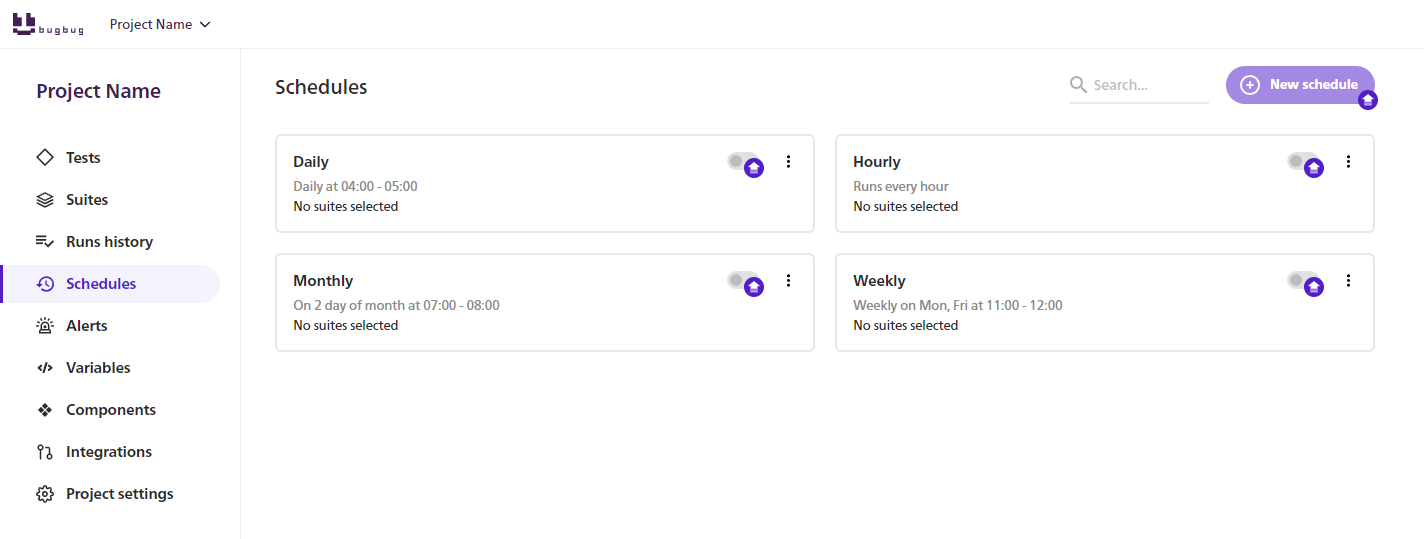1424x539 pixels.
Task: Click the Components icon in sidebar
Action: coord(45,410)
